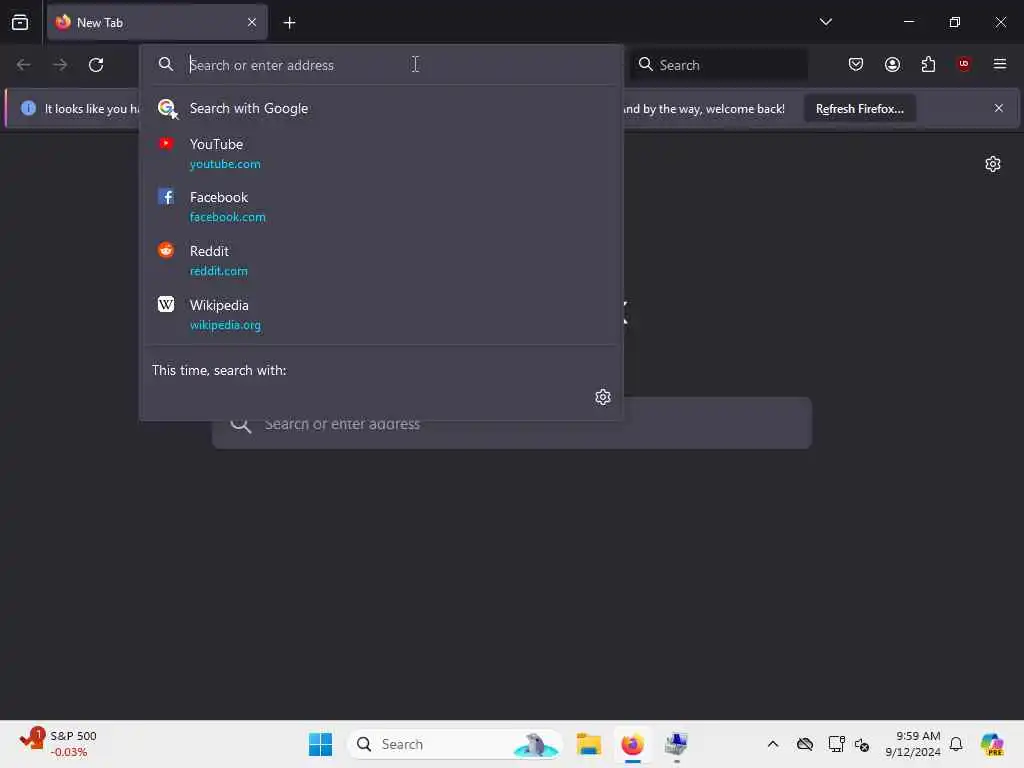Screen dimensions: 1024x768
Task: Click the New Tab tab label
Action: (x=100, y=23)
